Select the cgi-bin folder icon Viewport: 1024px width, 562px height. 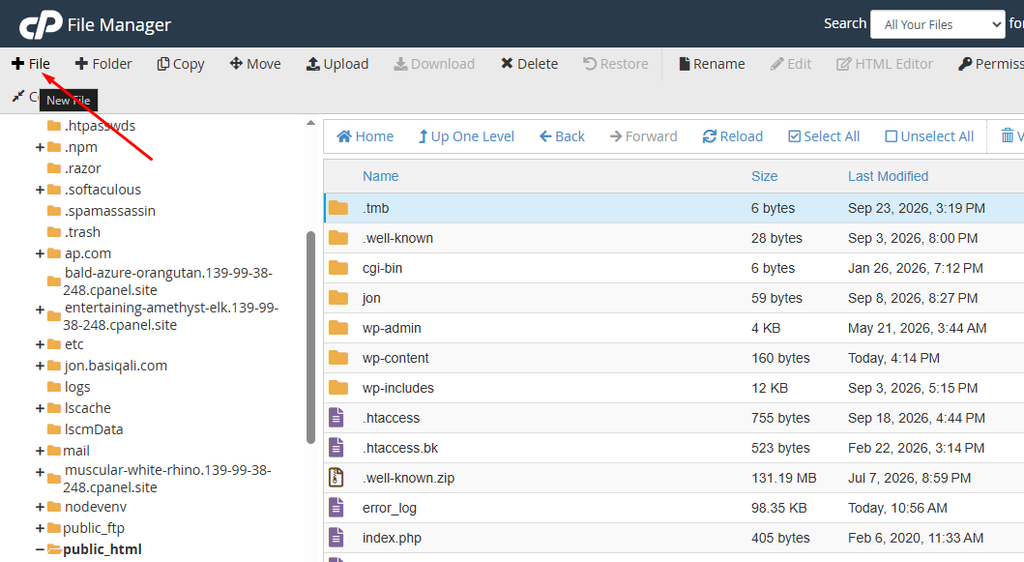pos(338,268)
